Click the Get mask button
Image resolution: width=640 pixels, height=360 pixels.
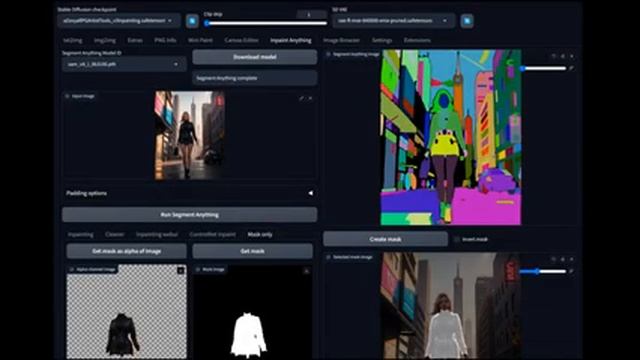253,251
